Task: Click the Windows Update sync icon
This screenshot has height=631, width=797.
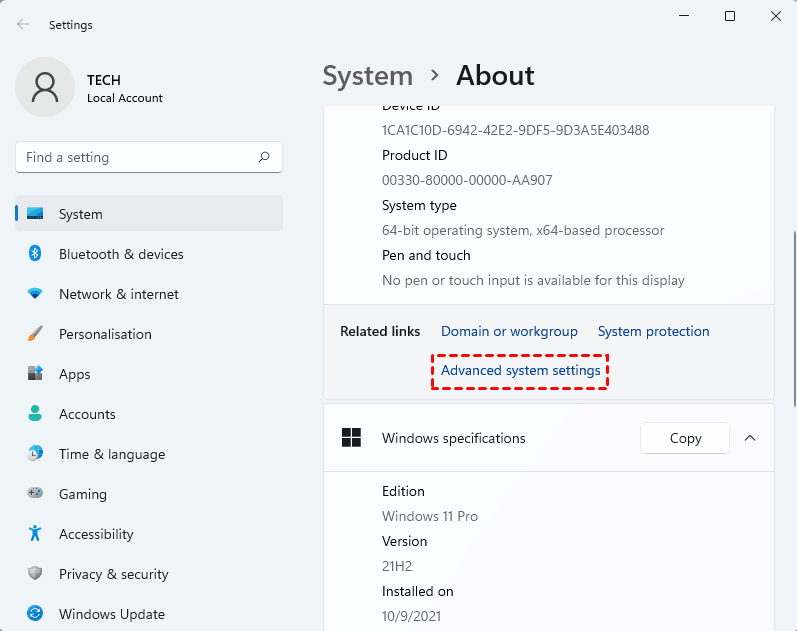Action: coord(35,614)
